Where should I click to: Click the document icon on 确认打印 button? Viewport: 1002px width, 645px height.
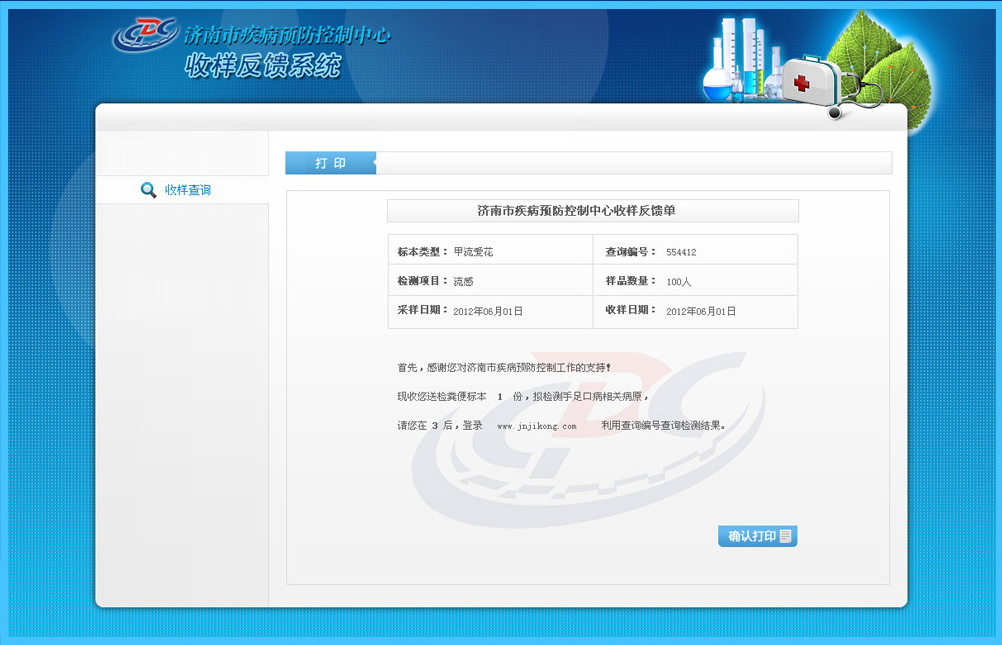[786, 537]
